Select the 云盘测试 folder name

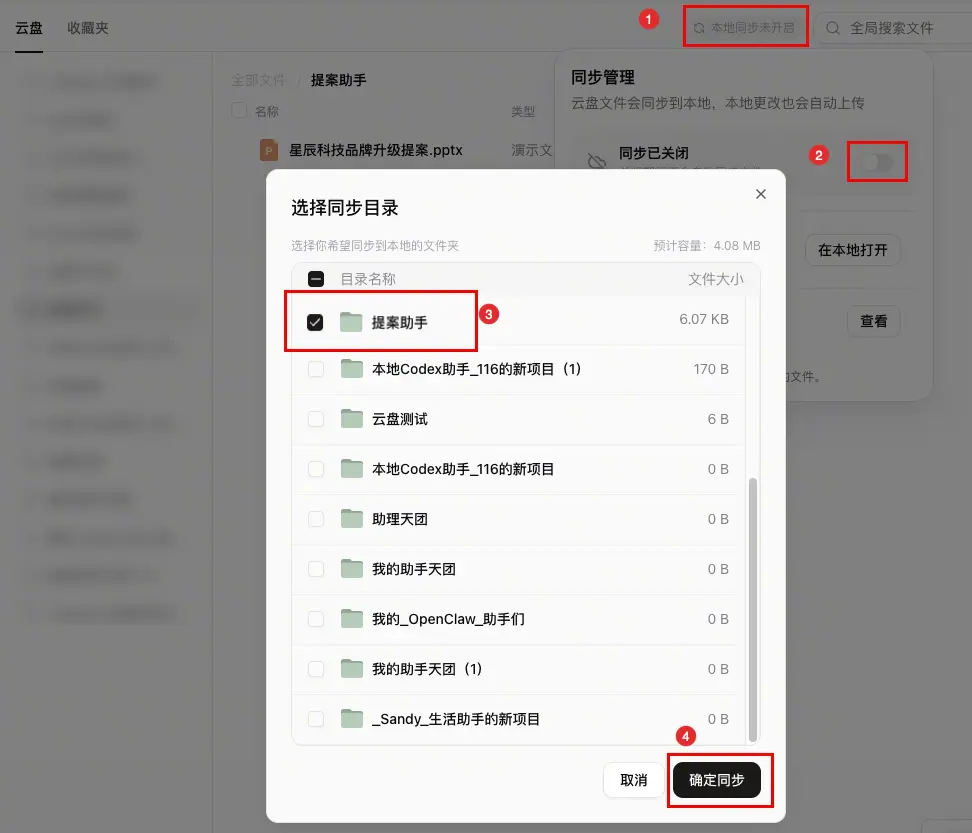point(400,419)
